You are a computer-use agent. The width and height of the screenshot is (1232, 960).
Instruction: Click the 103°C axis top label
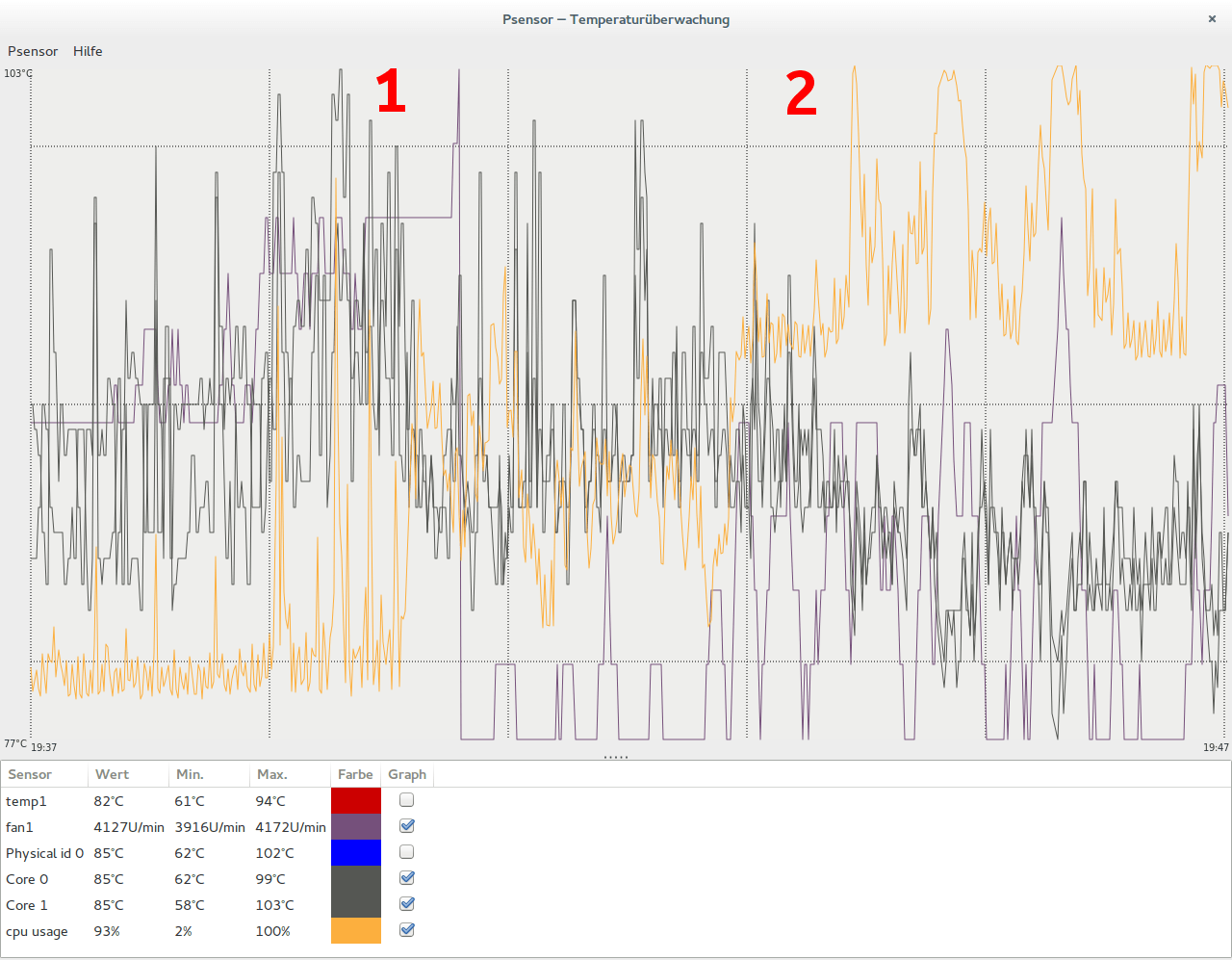click(18, 73)
